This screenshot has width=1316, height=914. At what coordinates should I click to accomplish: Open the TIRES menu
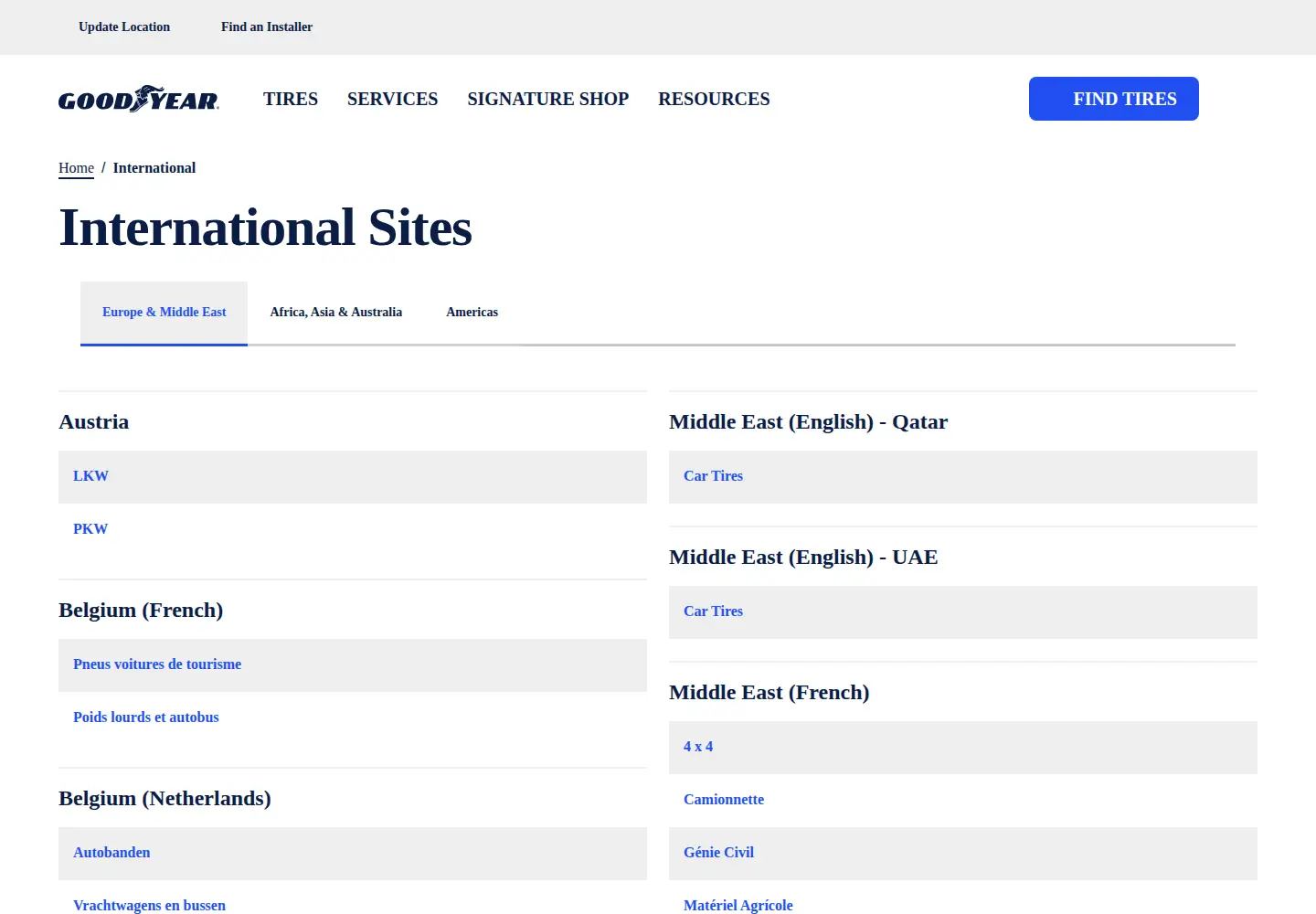pyautogui.click(x=291, y=99)
